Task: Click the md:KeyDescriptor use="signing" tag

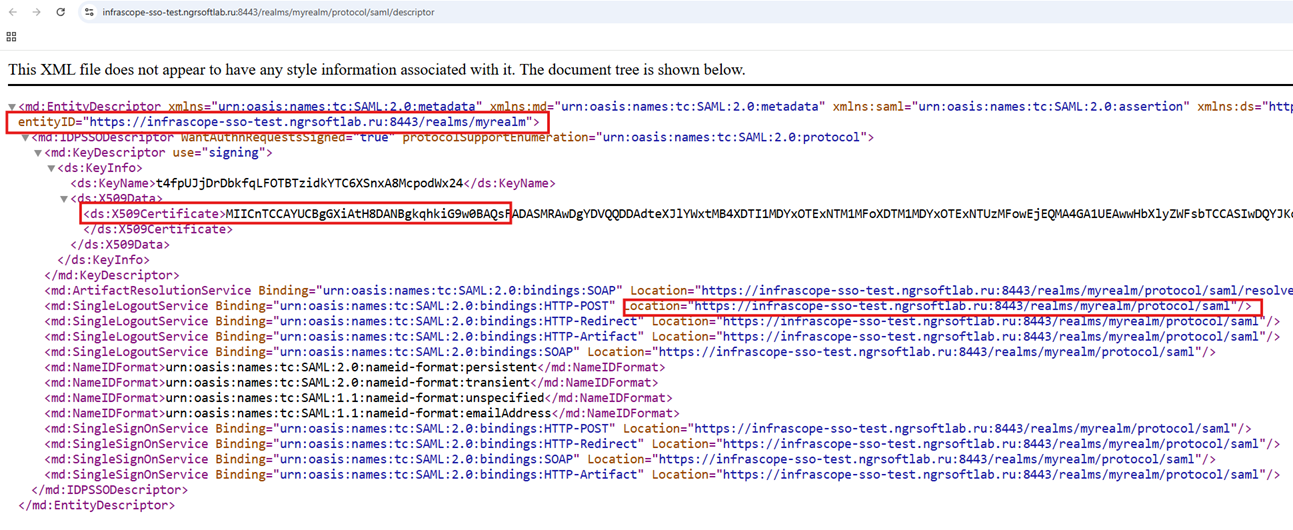Action: pyautogui.click(x=157, y=153)
